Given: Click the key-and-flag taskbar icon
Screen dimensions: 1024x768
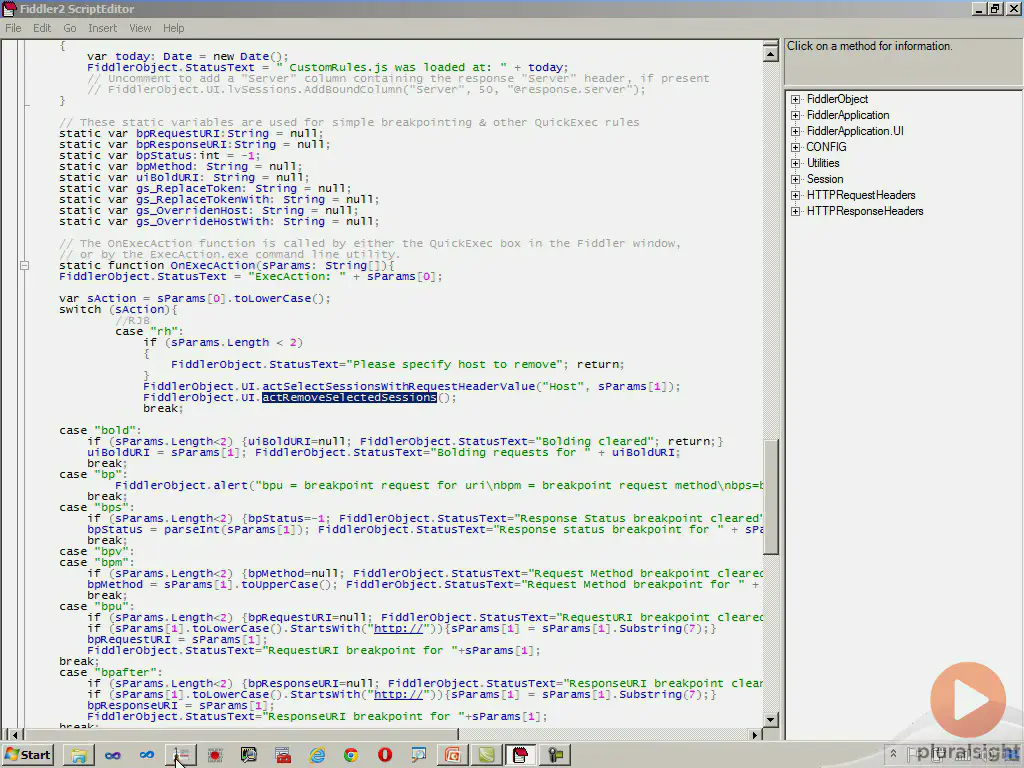Looking at the screenshot, I should [554, 755].
